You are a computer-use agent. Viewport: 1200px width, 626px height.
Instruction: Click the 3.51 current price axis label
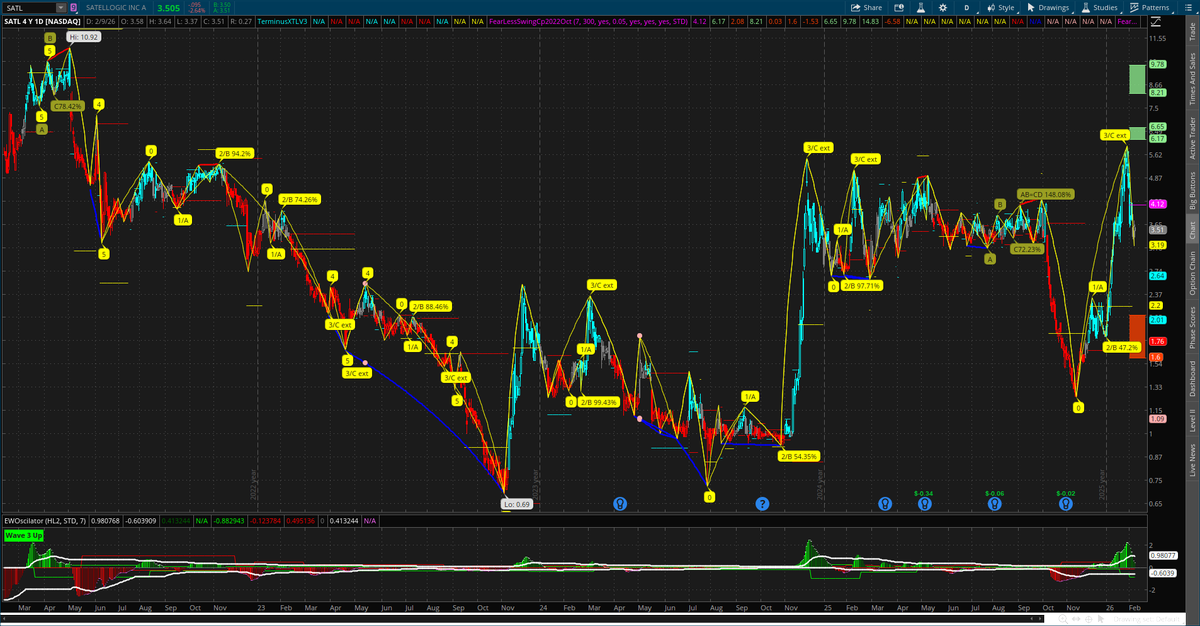(1159, 229)
